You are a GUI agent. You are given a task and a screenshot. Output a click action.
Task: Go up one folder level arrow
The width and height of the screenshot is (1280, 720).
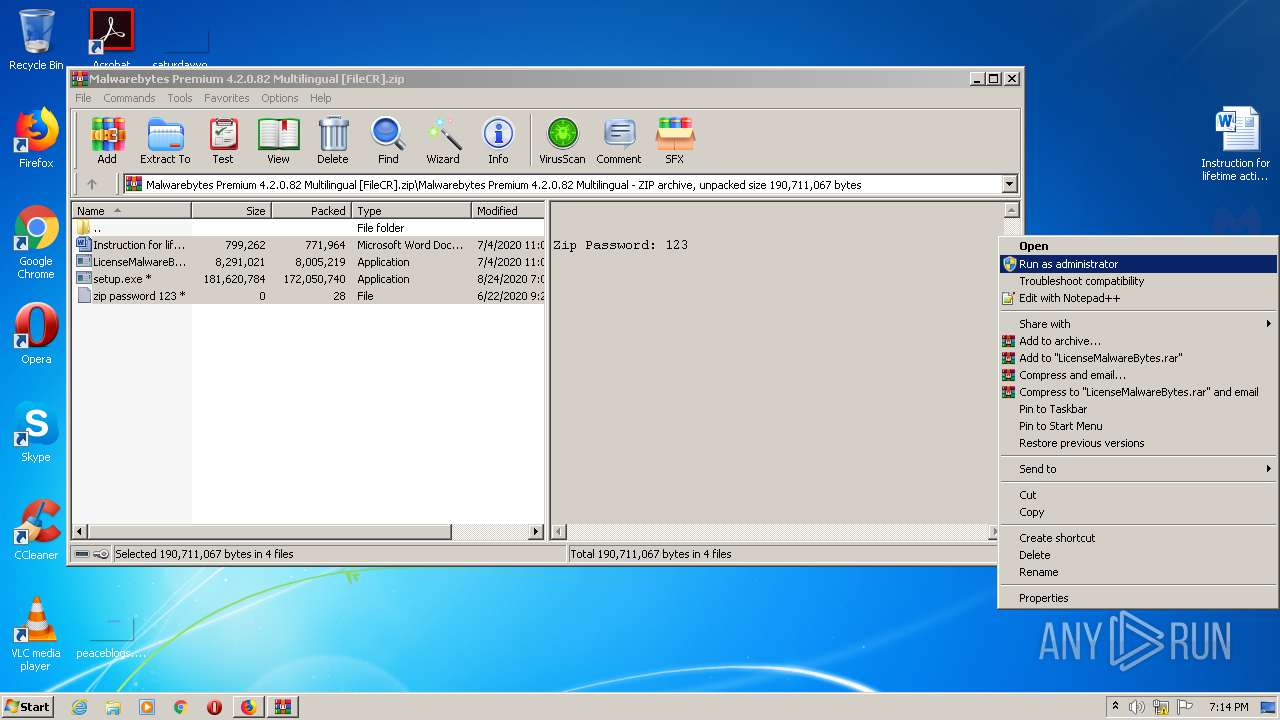pyautogui.click(x=92, y=184)
